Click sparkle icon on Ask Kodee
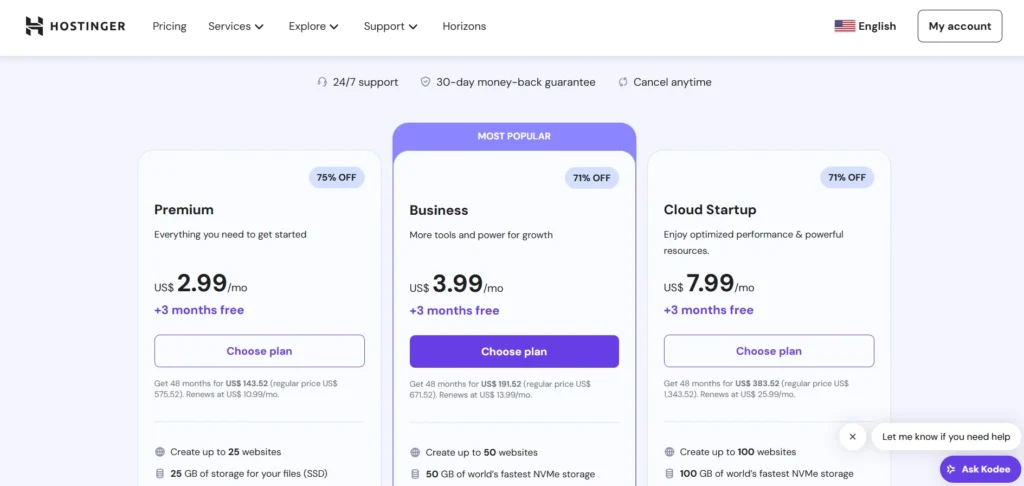Viewport: 1024px width, 486px height. tap(951, 469)
